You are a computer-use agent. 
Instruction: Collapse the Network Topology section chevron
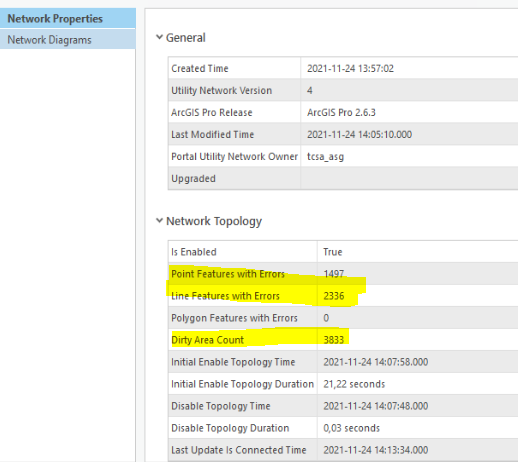[x=160, y=220]
